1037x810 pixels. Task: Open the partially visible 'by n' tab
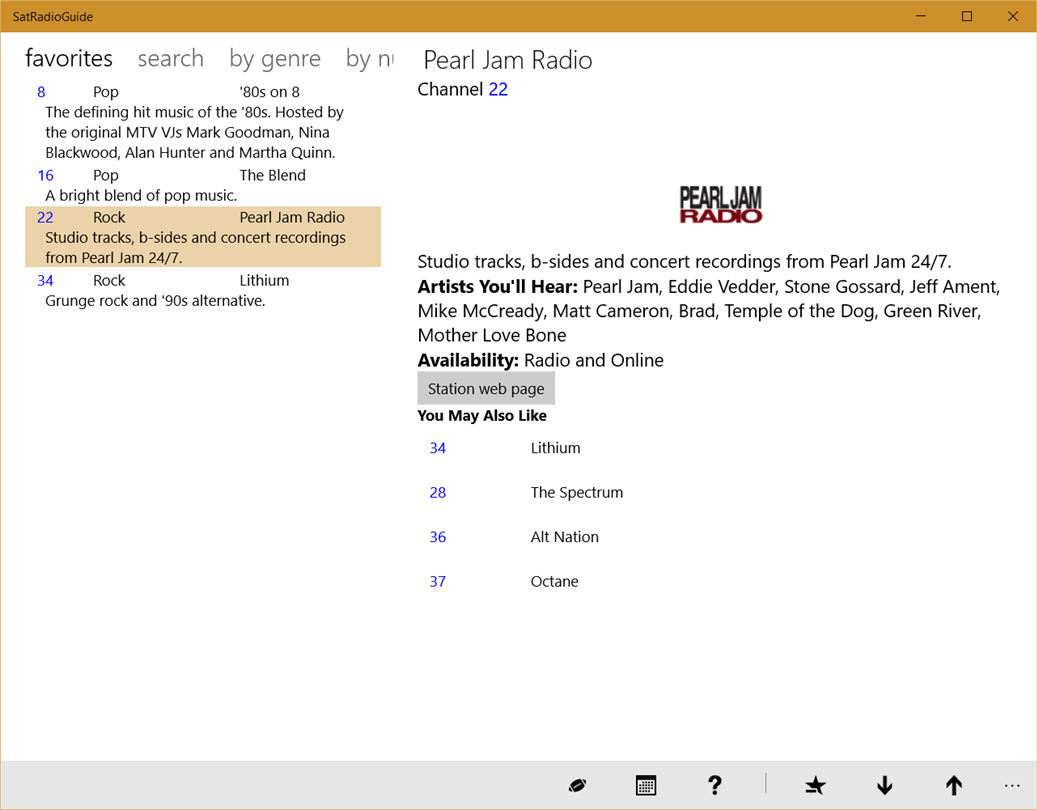point(370,59)
